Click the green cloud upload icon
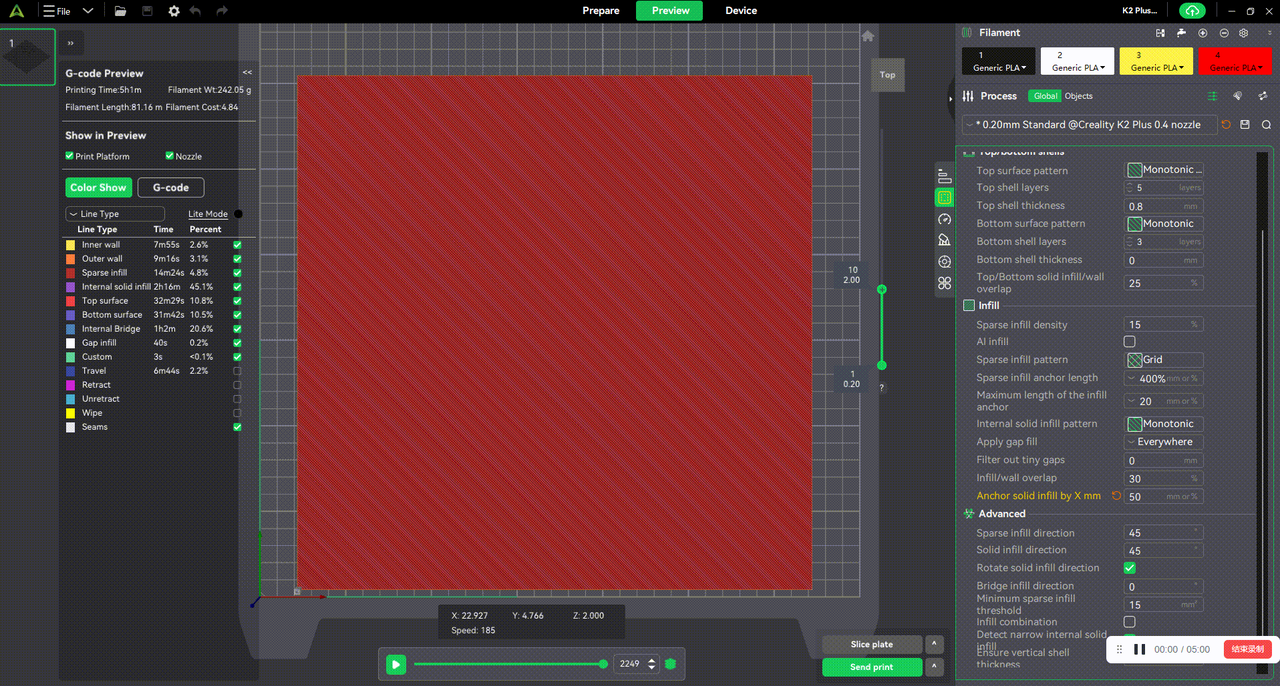This screenshot has width=1280, height=686. click(1192, 11)
